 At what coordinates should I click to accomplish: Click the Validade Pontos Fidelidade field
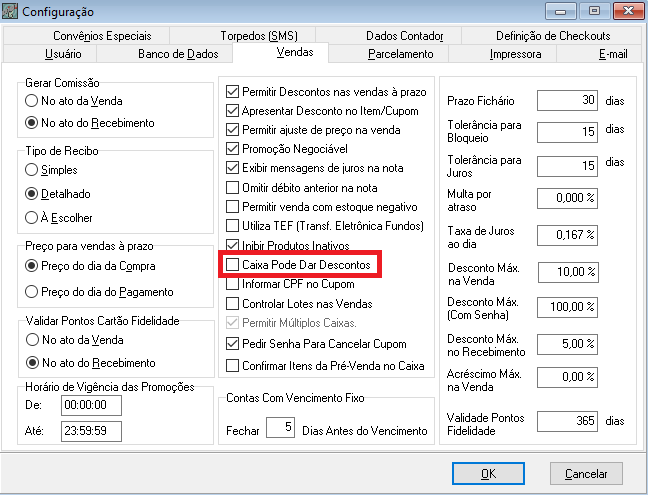567,421
